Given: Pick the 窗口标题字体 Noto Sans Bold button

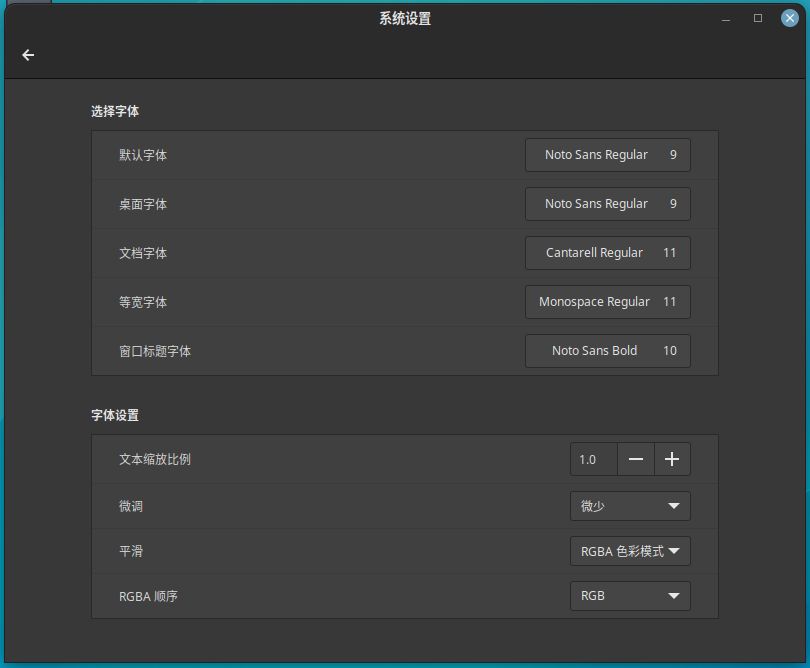Looking at the screenshot, I should 607,351.
